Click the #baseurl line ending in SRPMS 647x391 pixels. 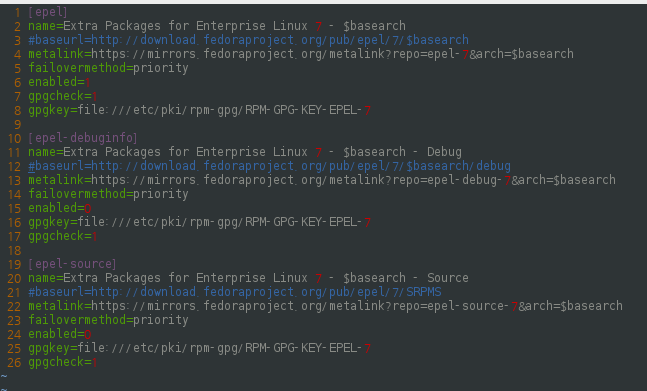235,292
